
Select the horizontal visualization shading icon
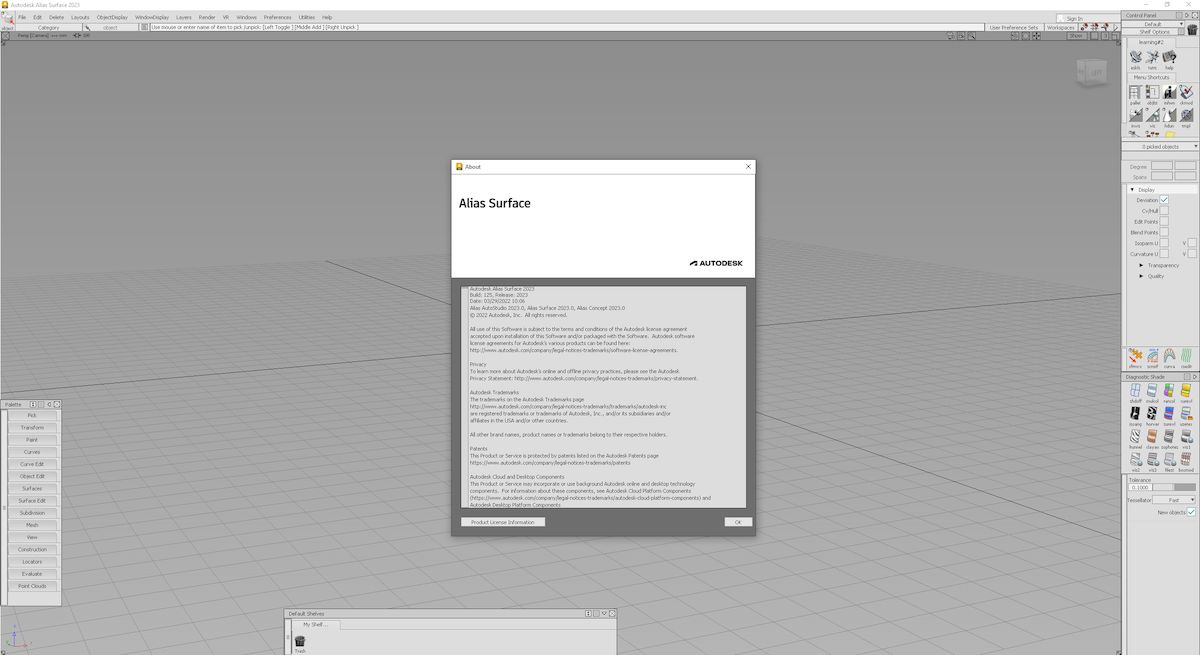[x=1151, y=412]
